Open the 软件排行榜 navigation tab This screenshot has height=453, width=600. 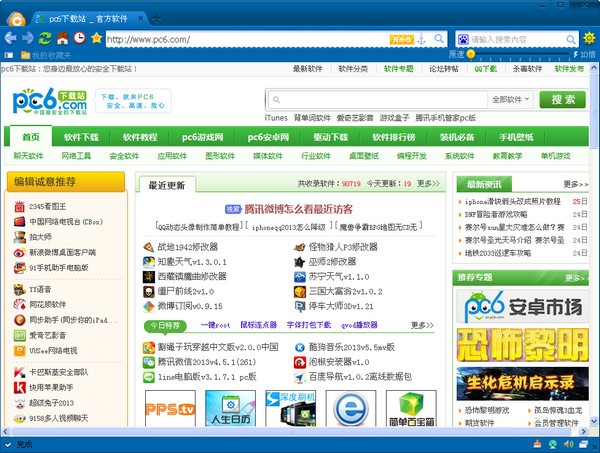394,137
